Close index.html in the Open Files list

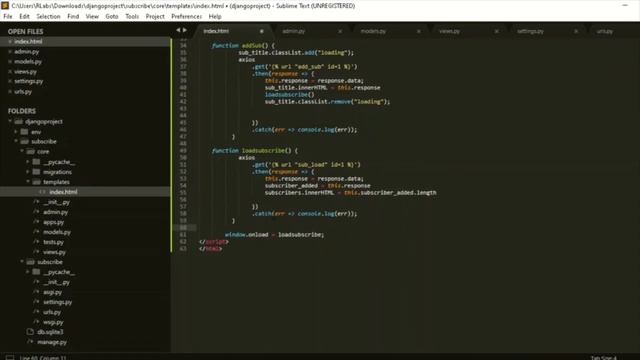click(x=10, y=42)
